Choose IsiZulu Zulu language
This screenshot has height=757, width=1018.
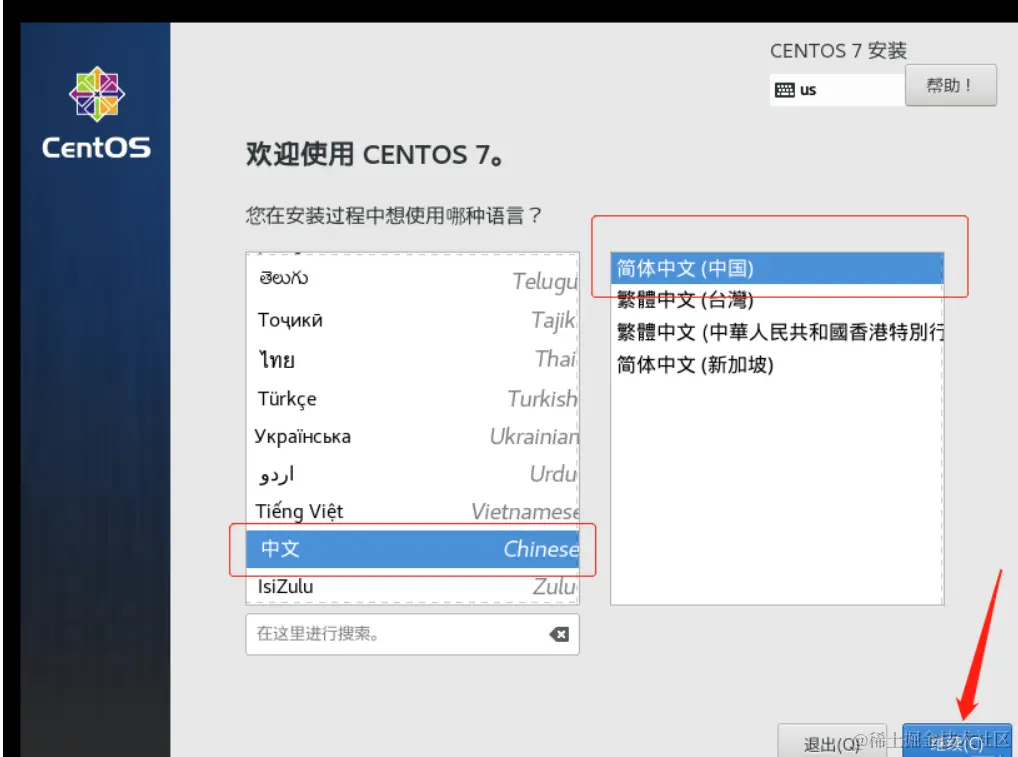(x=412, y=586)
